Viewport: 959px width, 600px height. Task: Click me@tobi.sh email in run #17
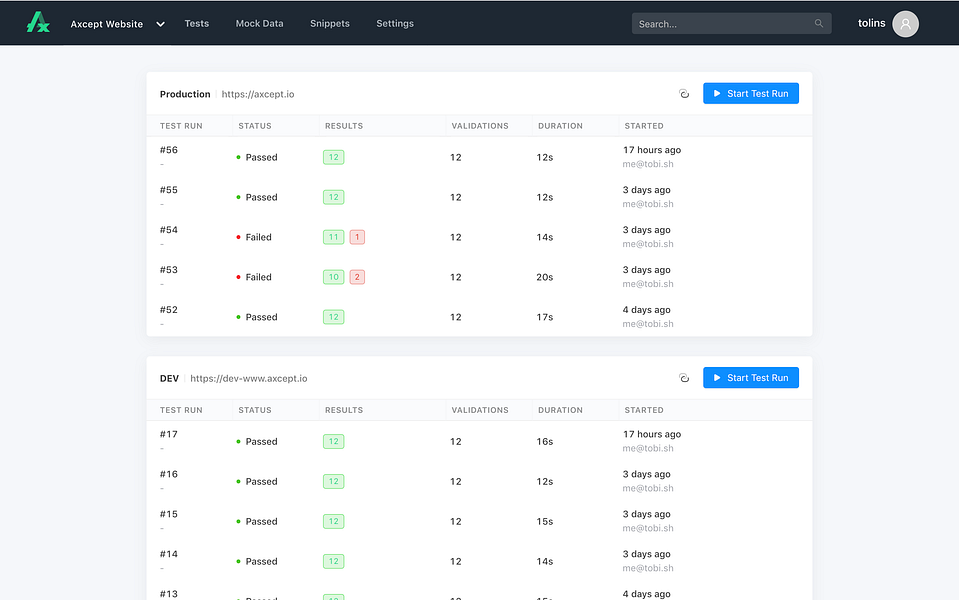coord(648,448)
